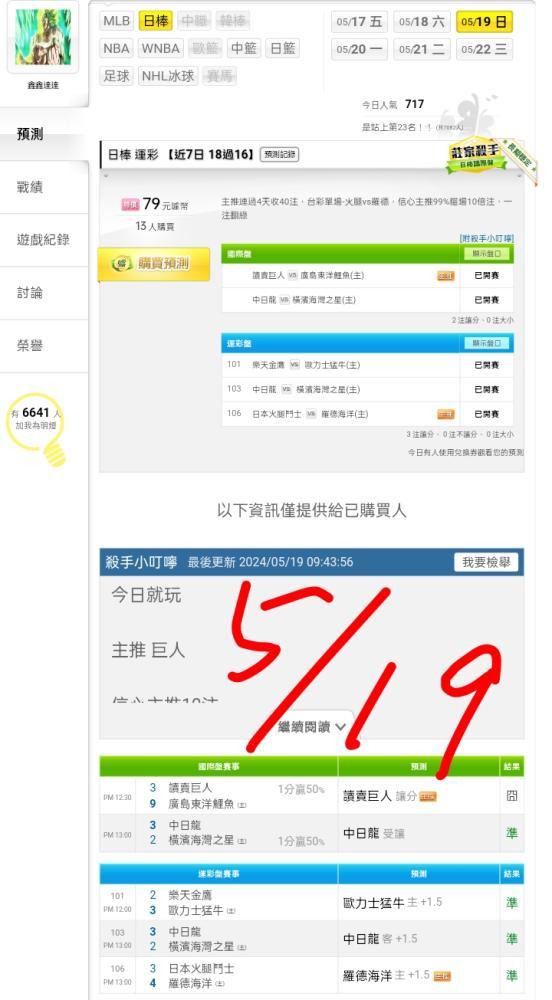Click the user avatar thumbnail
Image resolution: width=552 pixels, height=1000 pixels.
[x=43, y=37]
